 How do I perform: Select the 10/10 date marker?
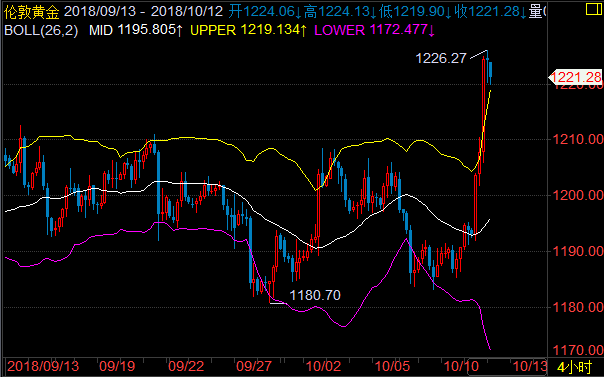[461, 366]
